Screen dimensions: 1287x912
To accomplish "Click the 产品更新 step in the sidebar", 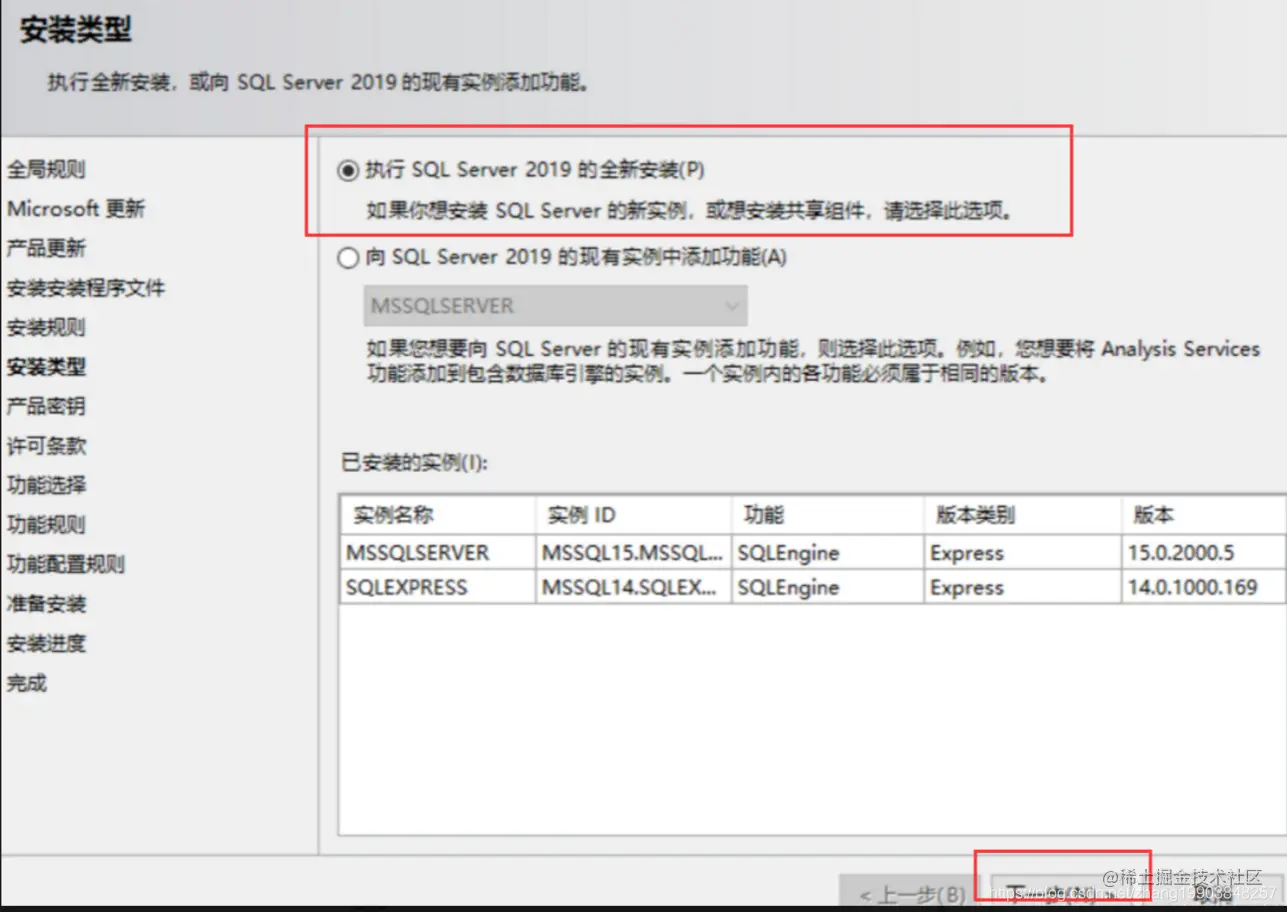I will (x=46, y=248).
